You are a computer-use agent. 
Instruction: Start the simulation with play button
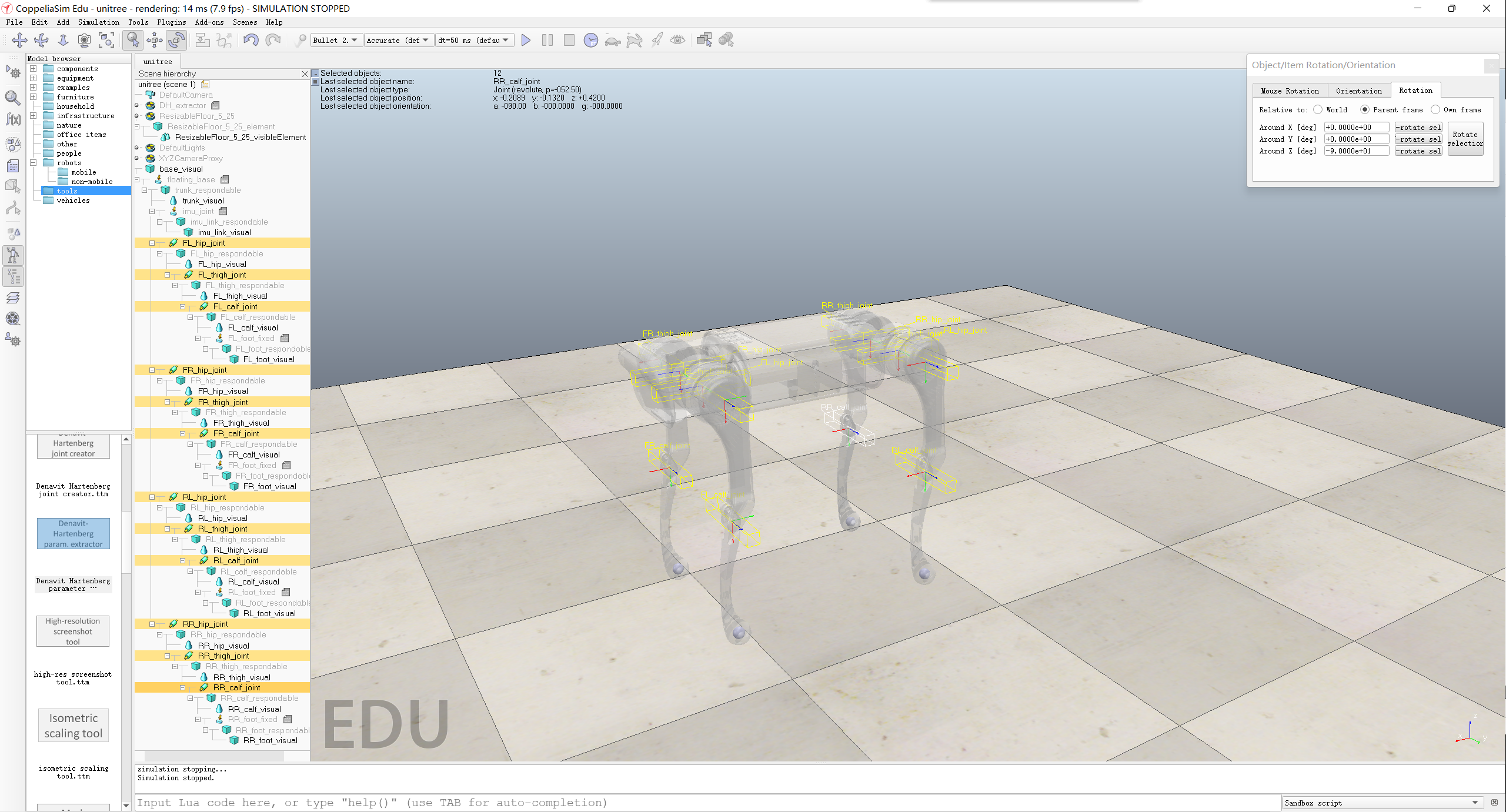[526, 40]
